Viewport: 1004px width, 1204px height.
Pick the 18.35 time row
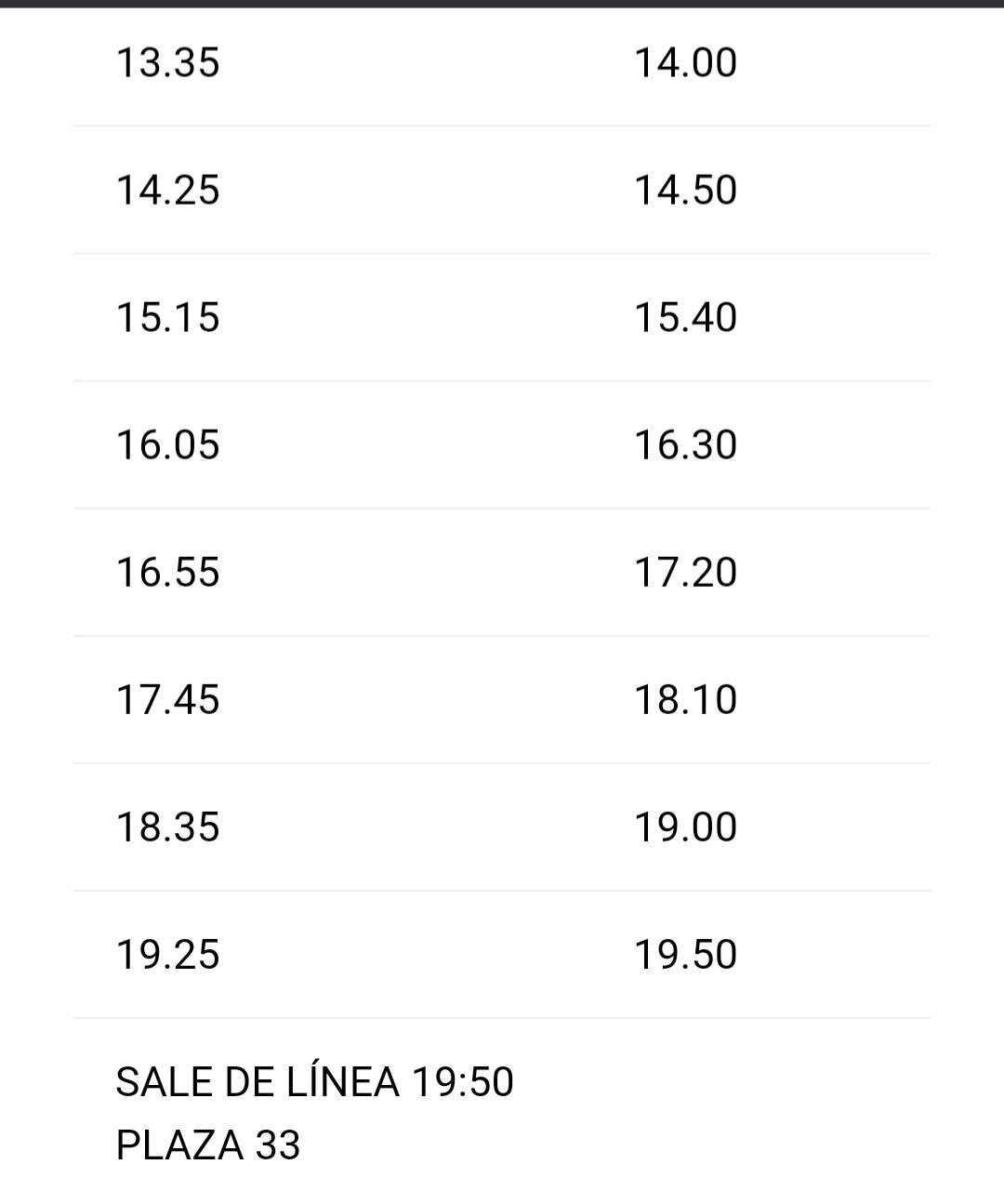(502, 827)
